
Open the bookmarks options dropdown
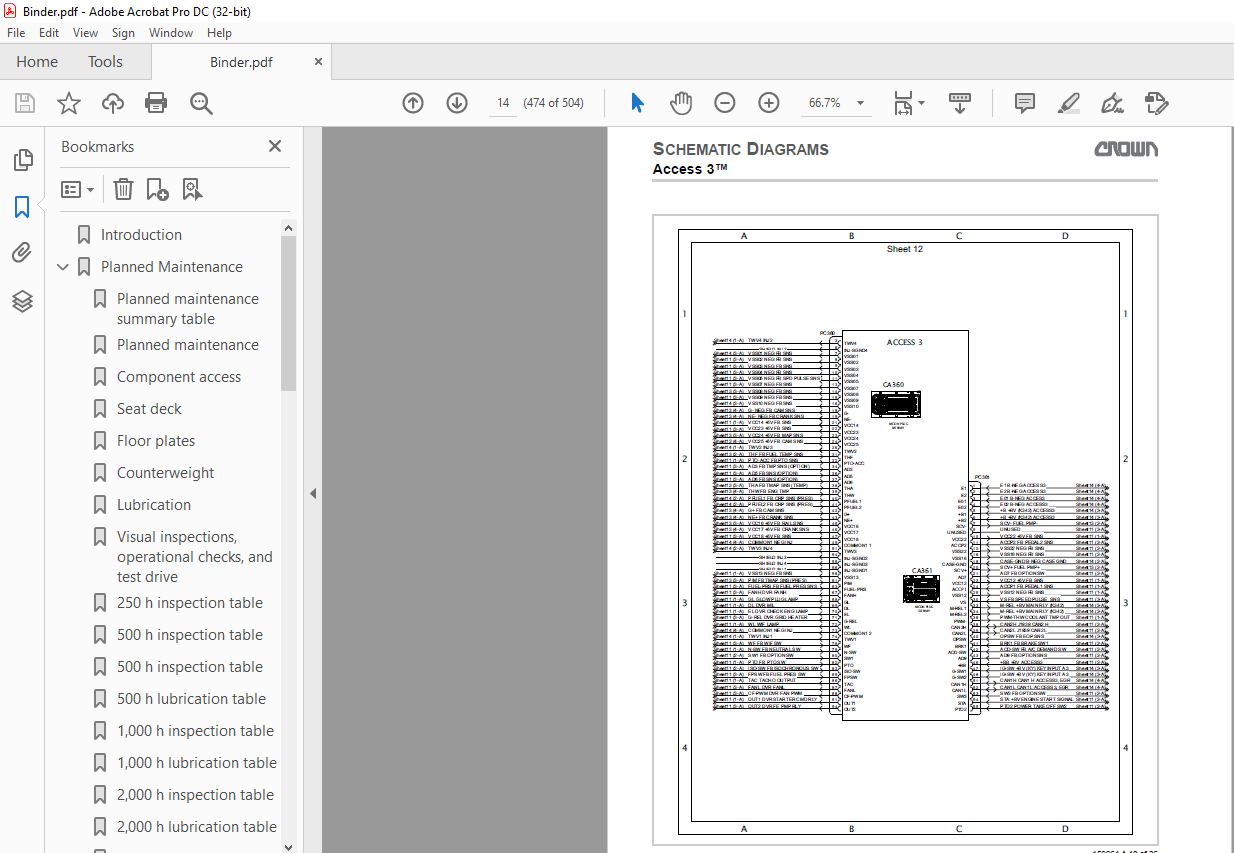78,189
